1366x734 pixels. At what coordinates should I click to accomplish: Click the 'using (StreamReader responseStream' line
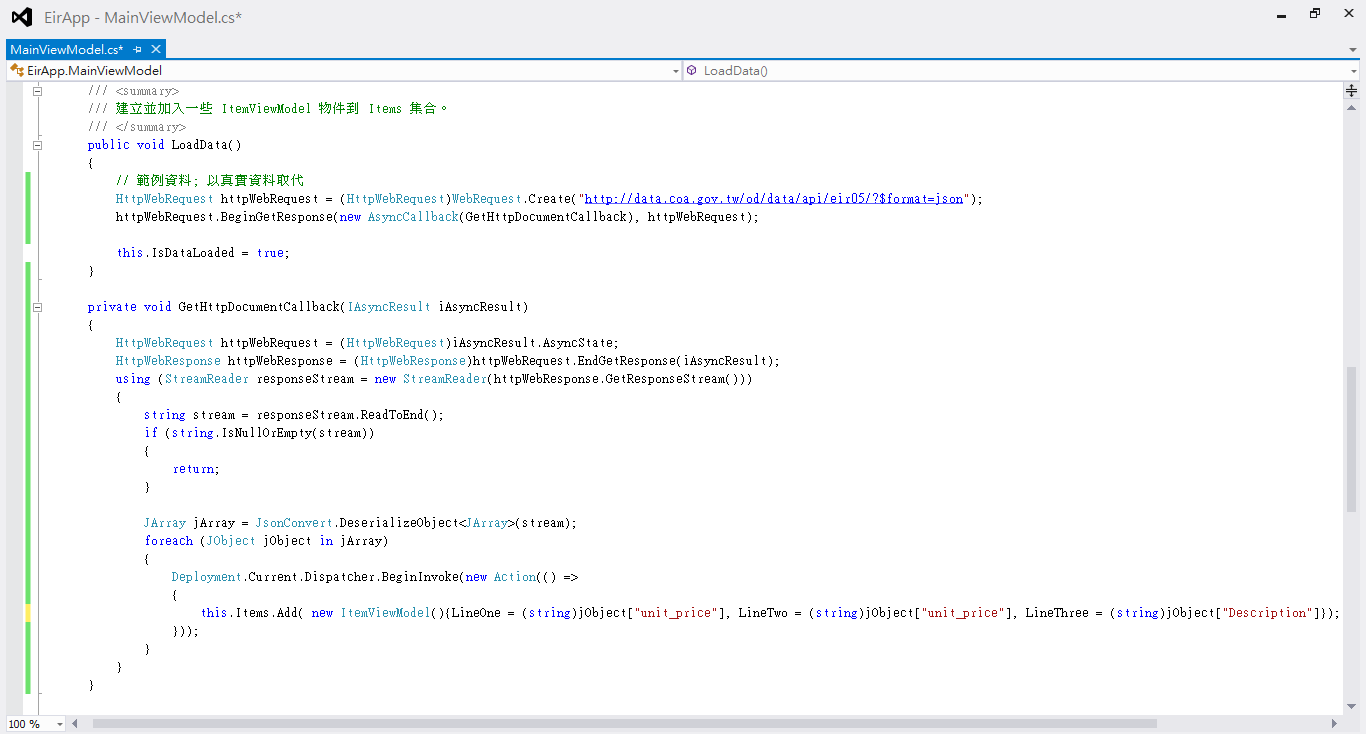[x=434, y=379]
